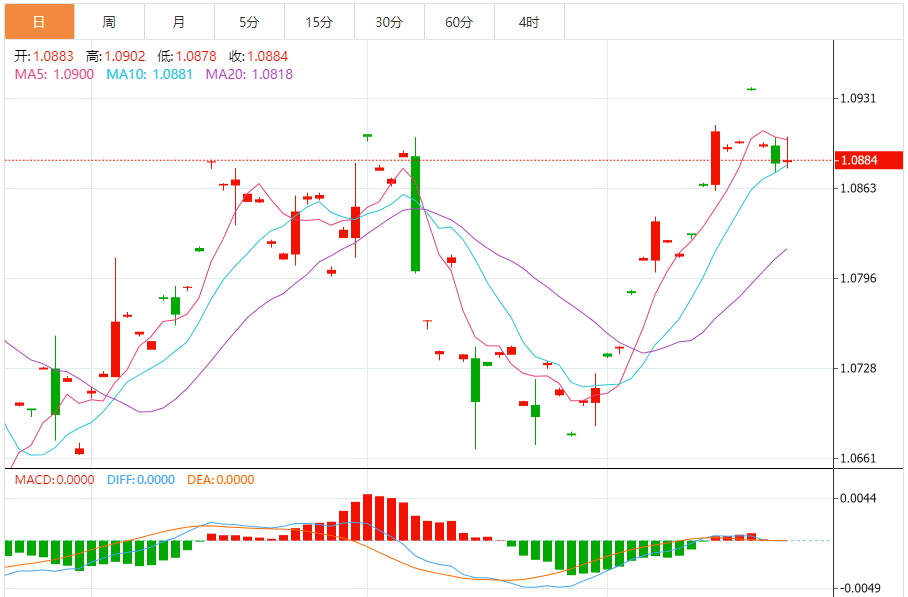This screenshot has width=908, height=597.
Task: Switch to the 60分 timeframe tab
Action: click(459, 22)
